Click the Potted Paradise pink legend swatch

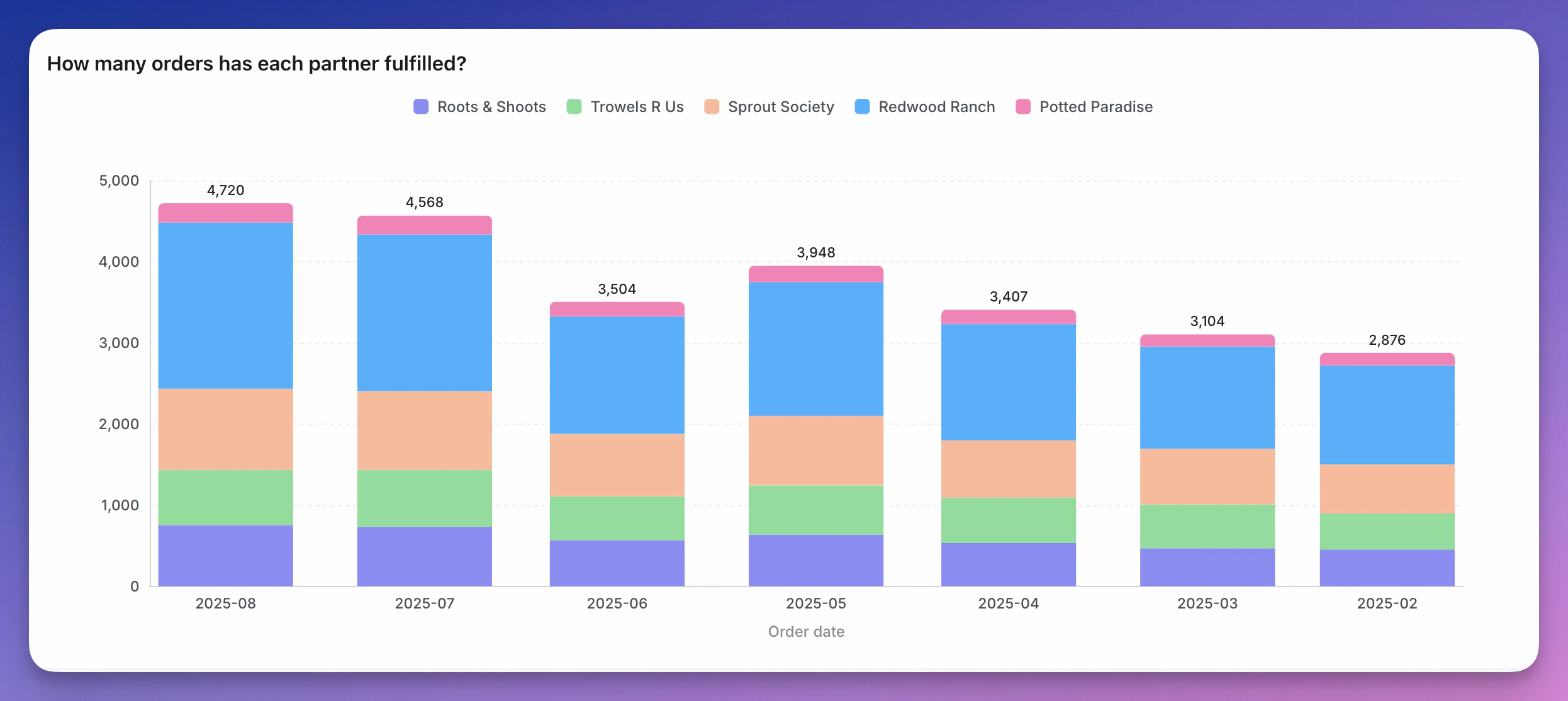click(1023, 107)
